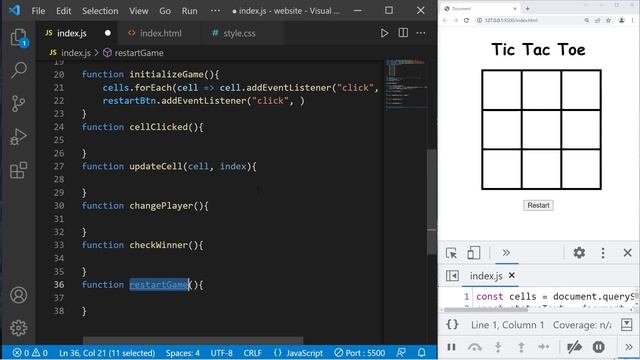Close the index.js tab in DevTools
The image size is (640, 360).
coord(511,276)
